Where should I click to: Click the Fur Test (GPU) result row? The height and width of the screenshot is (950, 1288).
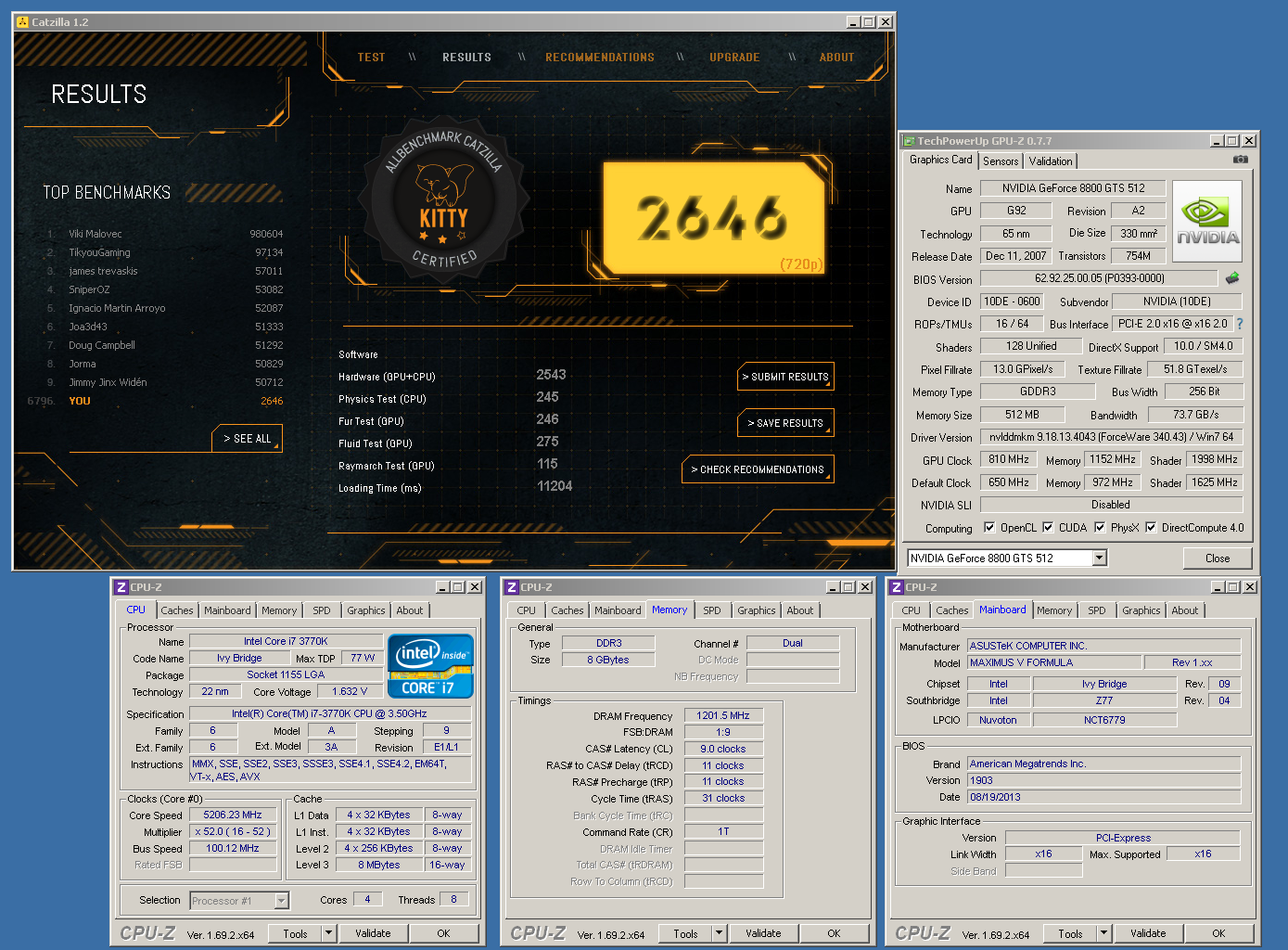[x=448, y=420]
